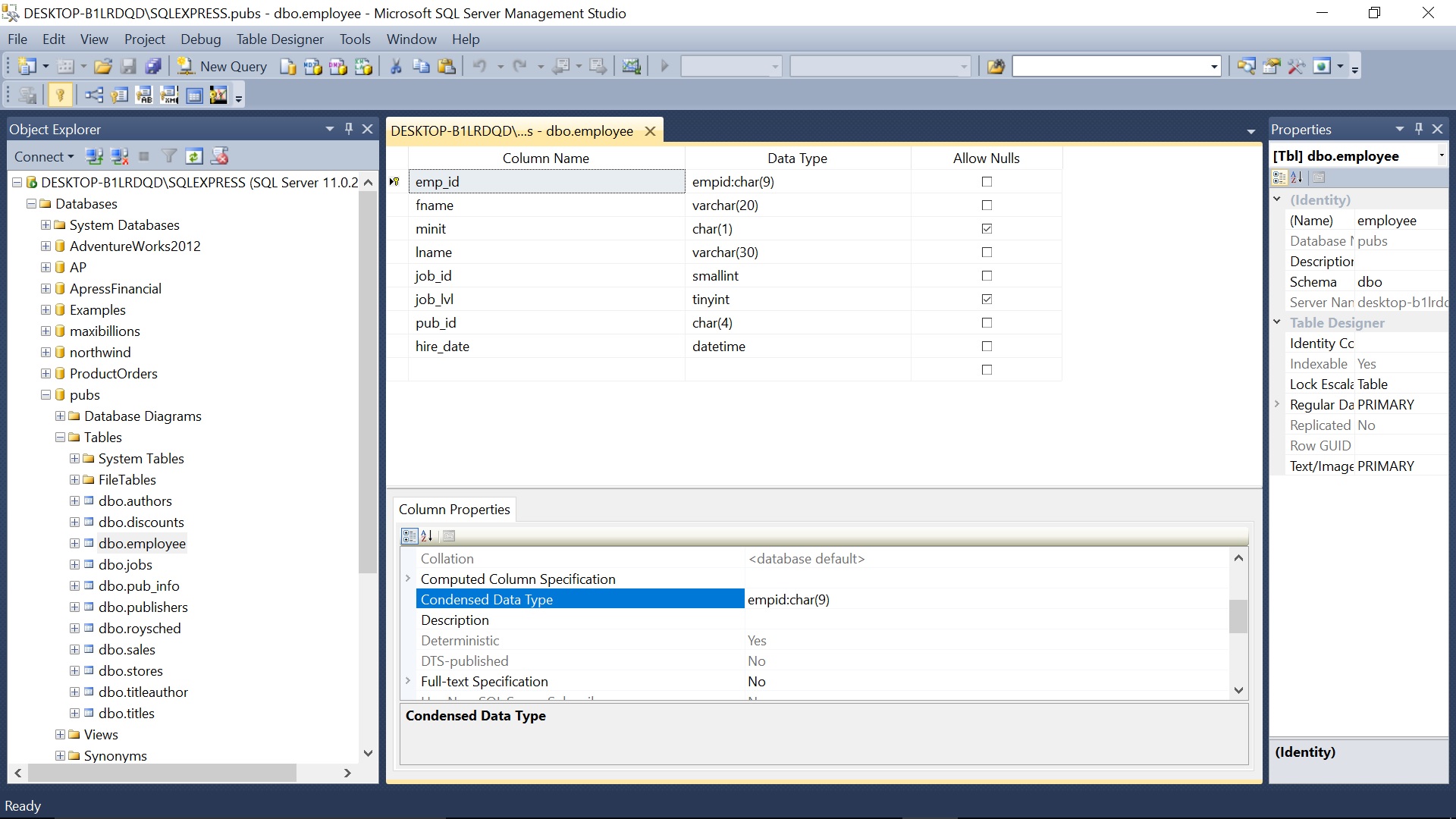
Task: Collapse the Tables folder in pubs
Action: pos(60,437)
